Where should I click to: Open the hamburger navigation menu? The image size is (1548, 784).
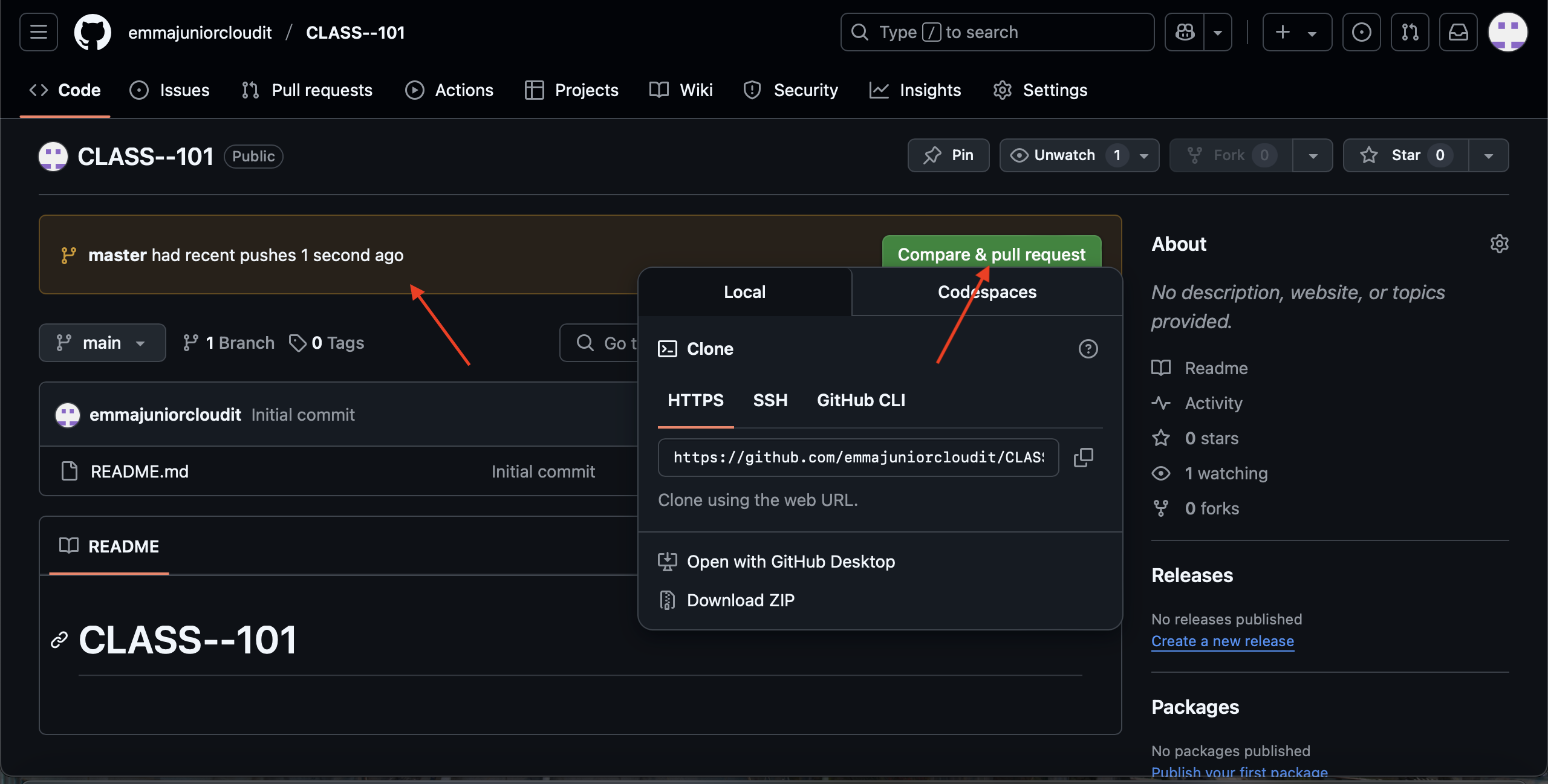pyautogui.click(x=39, y=32)
